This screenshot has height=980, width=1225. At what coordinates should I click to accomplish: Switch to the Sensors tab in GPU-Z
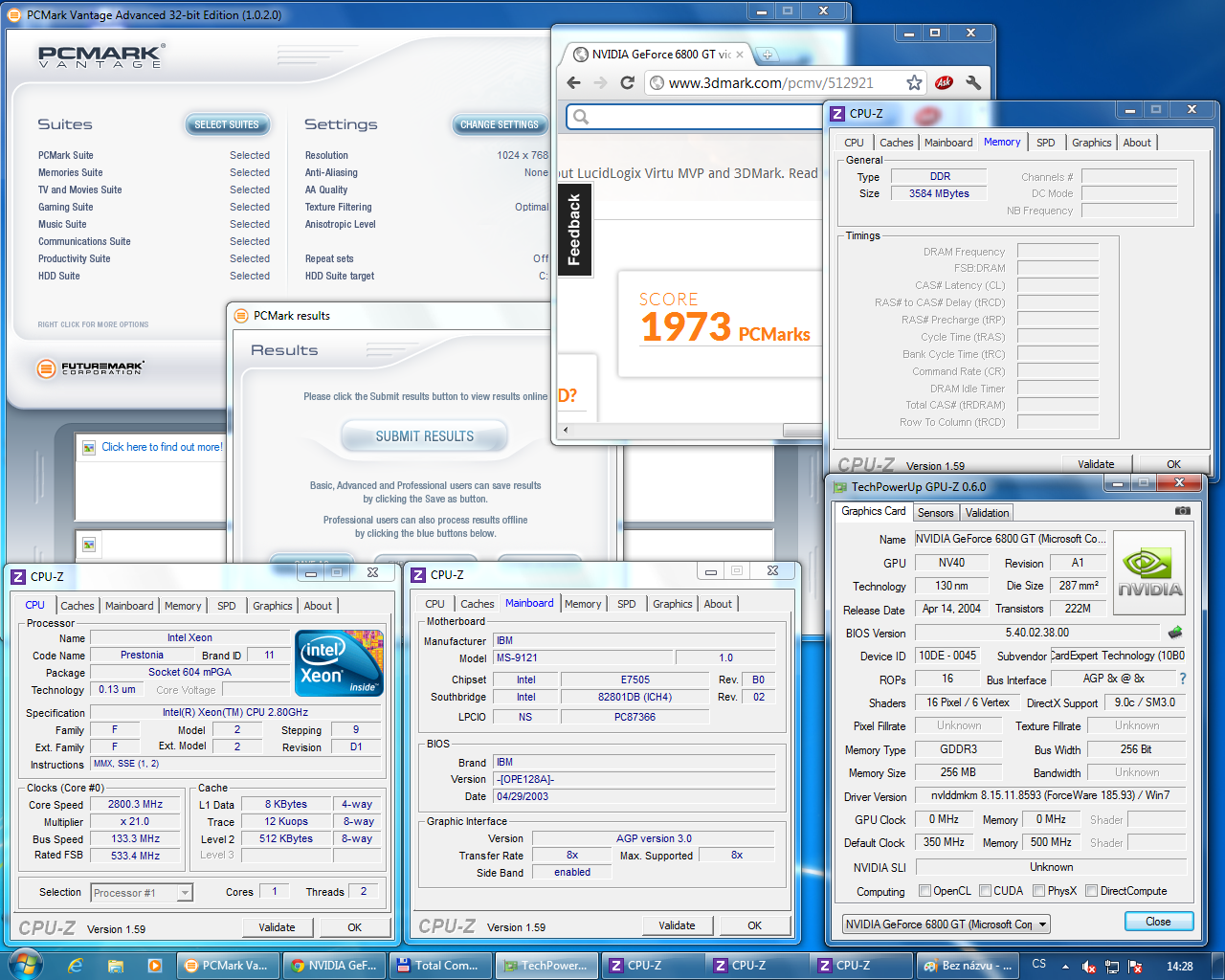click(x=935, y=513)
